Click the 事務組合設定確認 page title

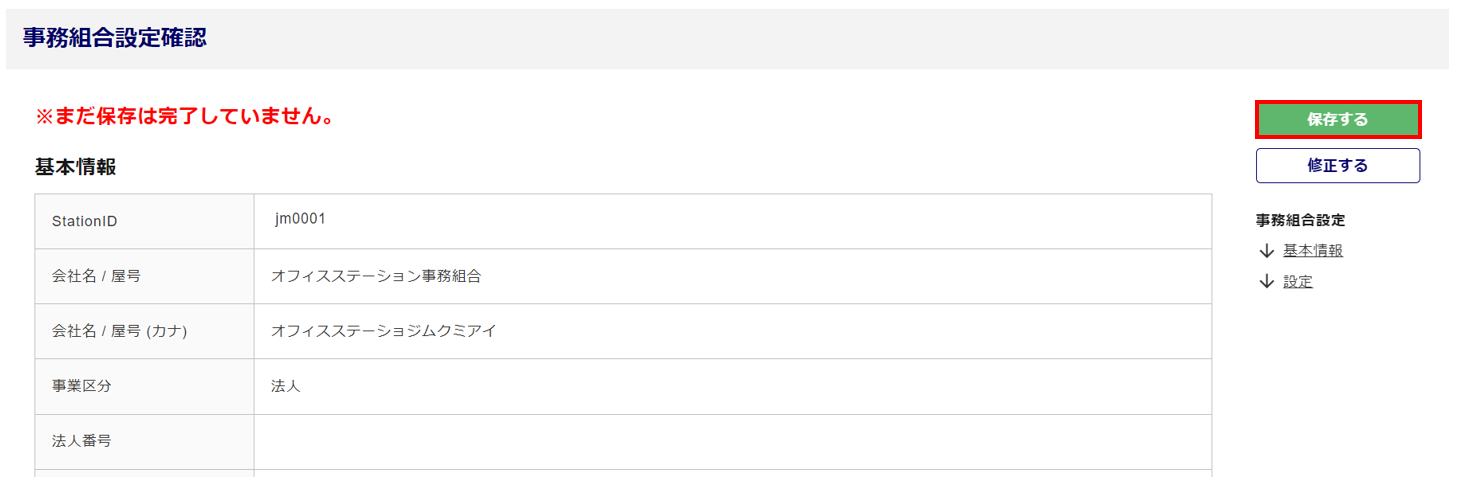pyautogui.click(x=114, y=39)
